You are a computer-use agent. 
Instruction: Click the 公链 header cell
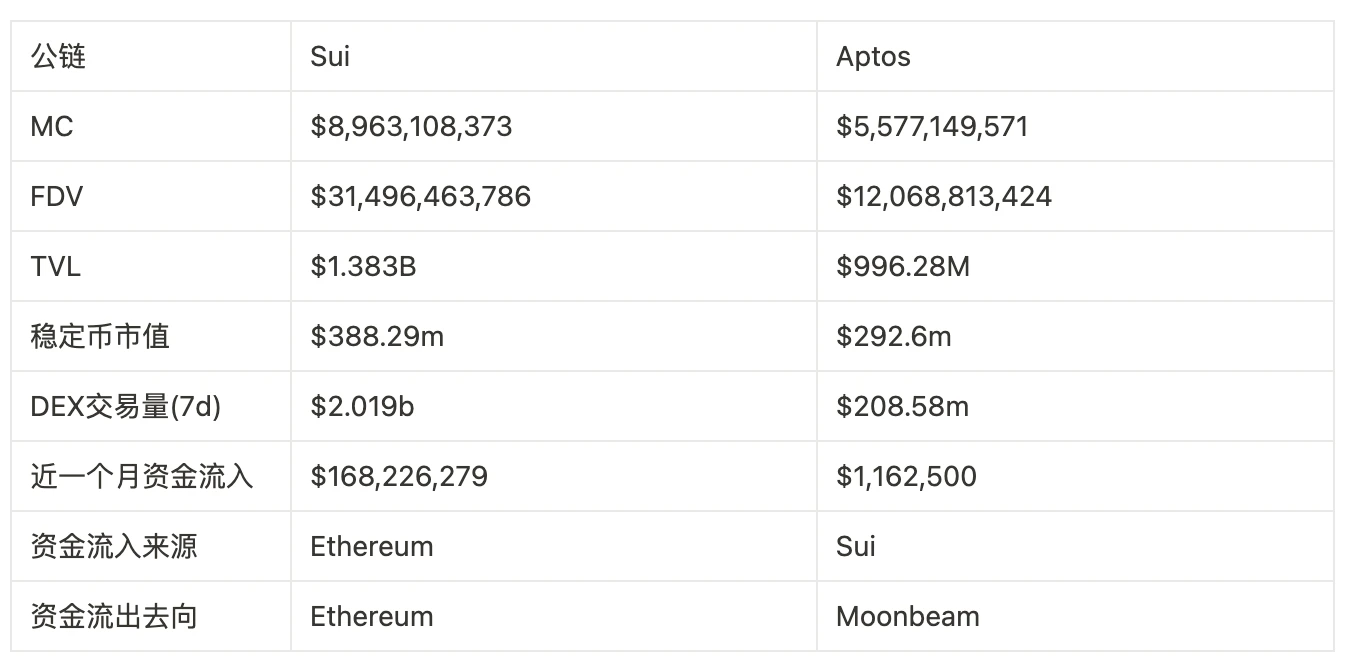[59, 57]
